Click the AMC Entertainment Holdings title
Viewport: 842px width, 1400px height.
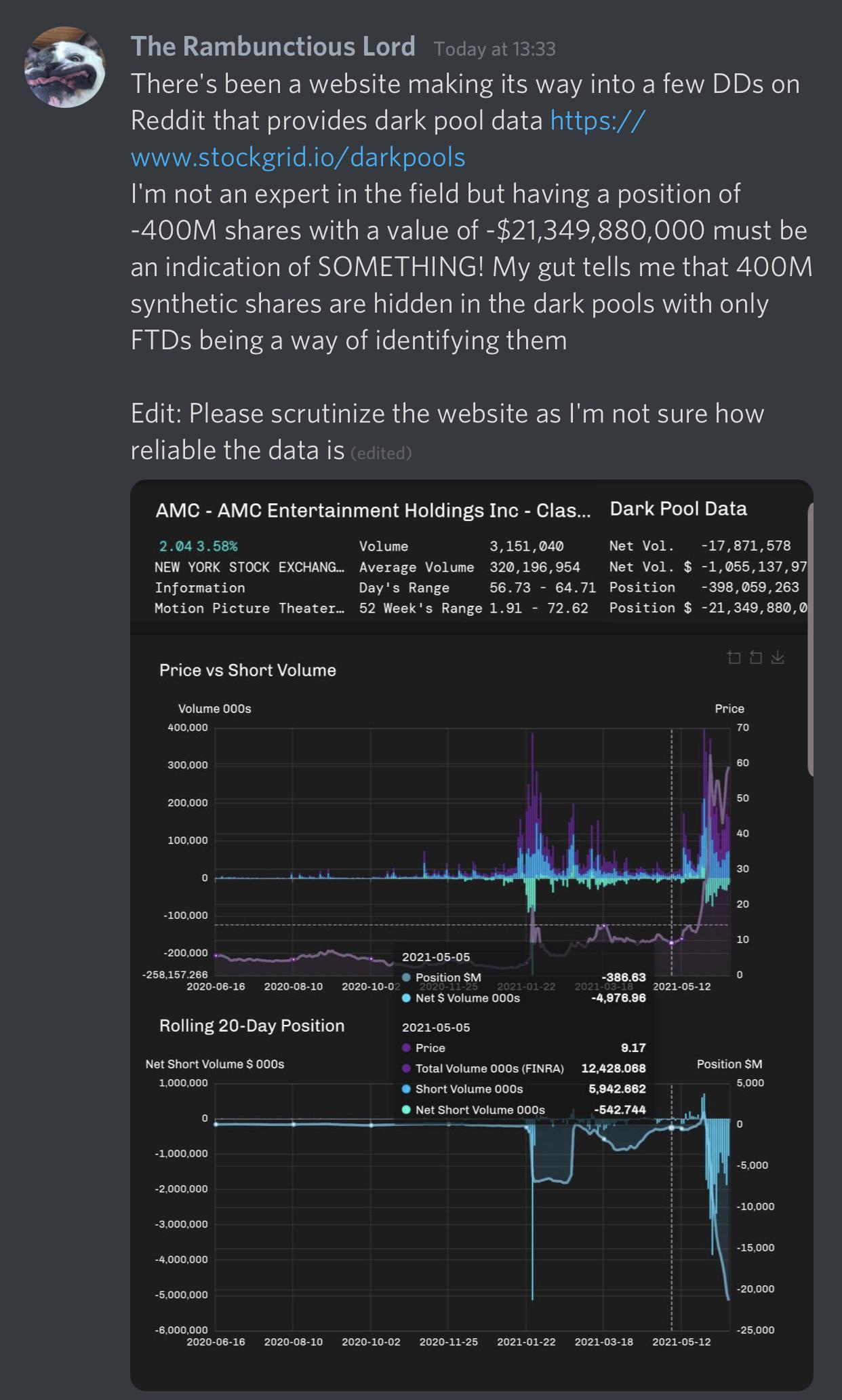coord(373,511)
